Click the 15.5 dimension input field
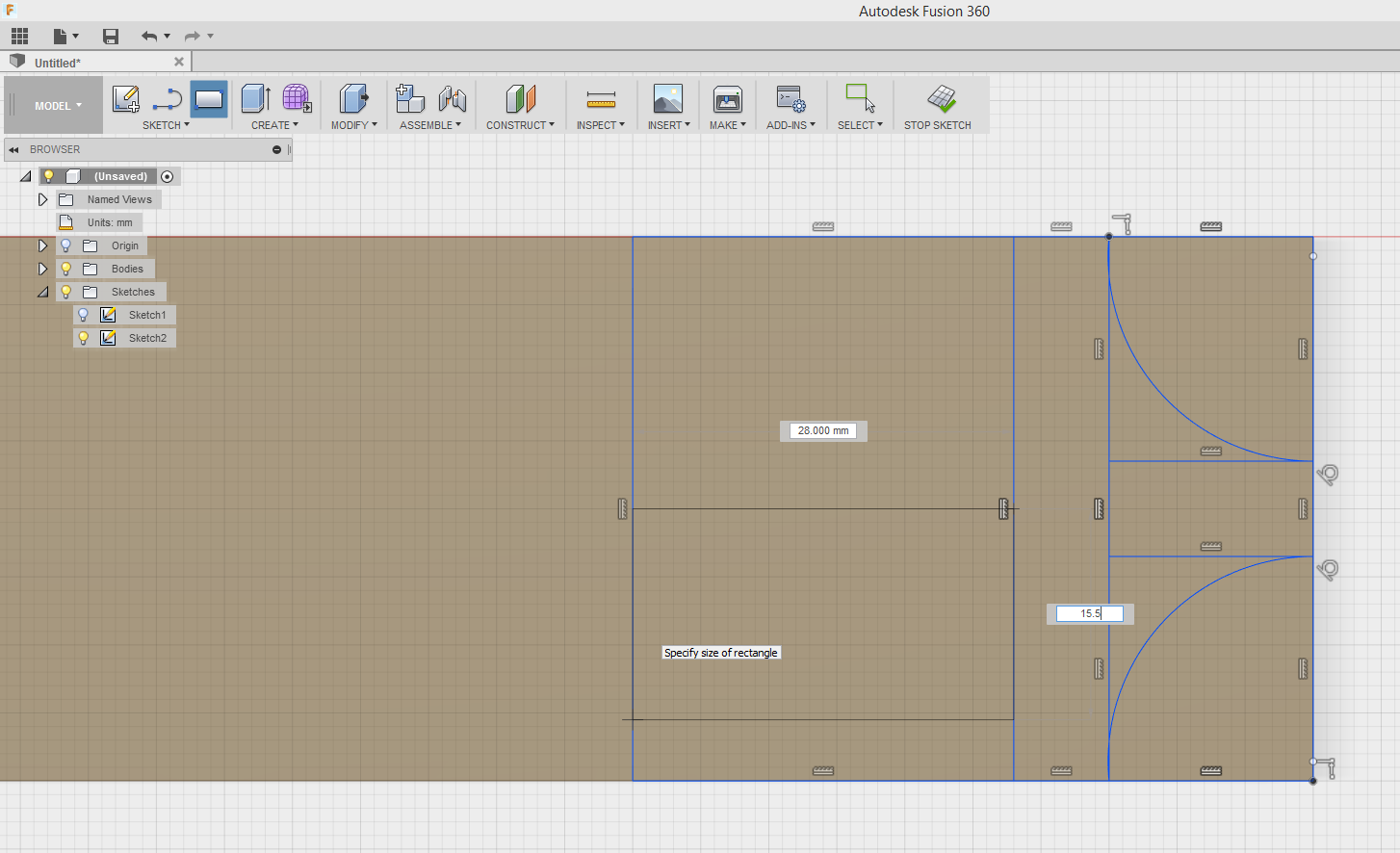This screenshot has width=1400, height=853. tap(1090, 613)
